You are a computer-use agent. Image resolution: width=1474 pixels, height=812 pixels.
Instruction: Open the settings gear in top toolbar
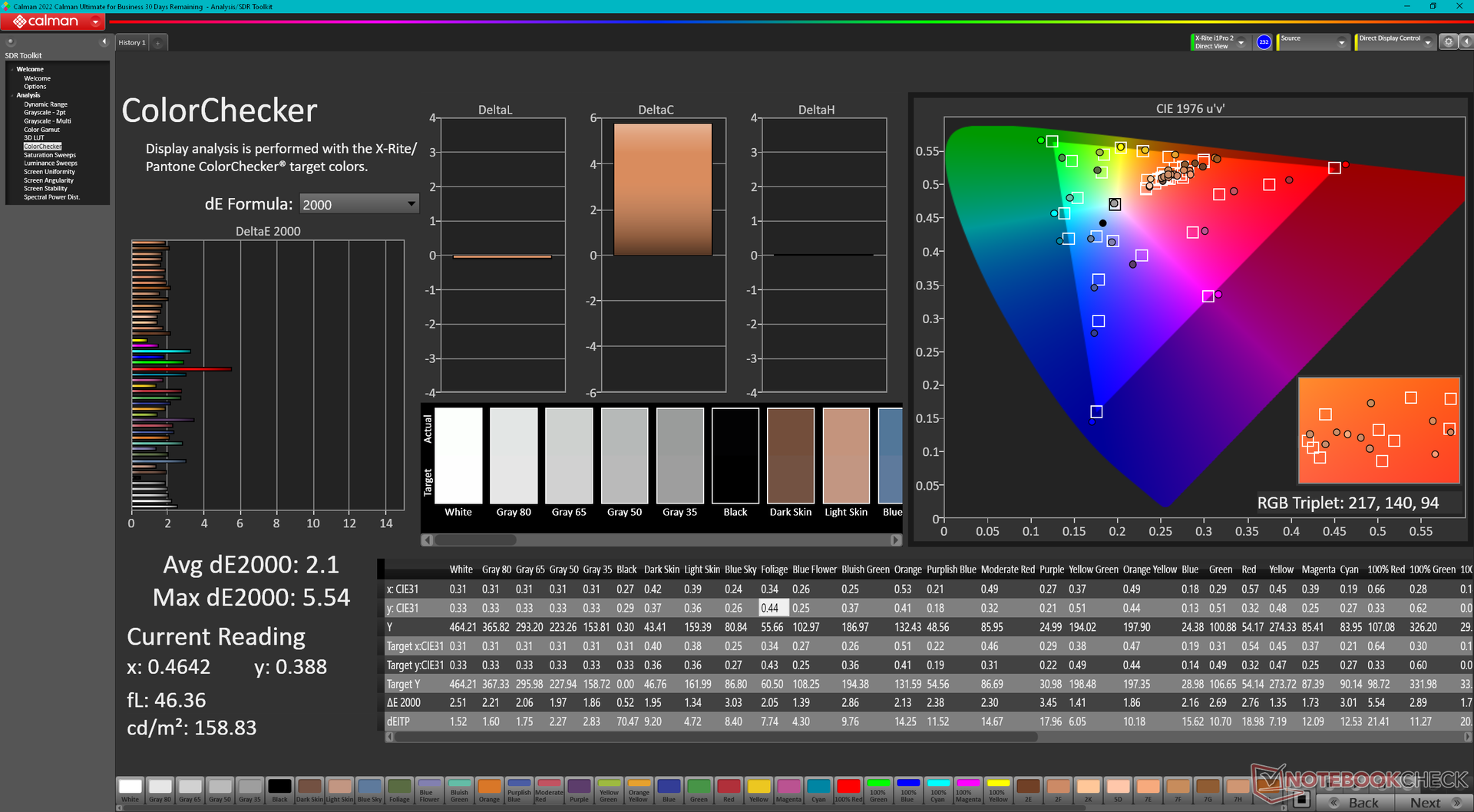(1448, 42)
